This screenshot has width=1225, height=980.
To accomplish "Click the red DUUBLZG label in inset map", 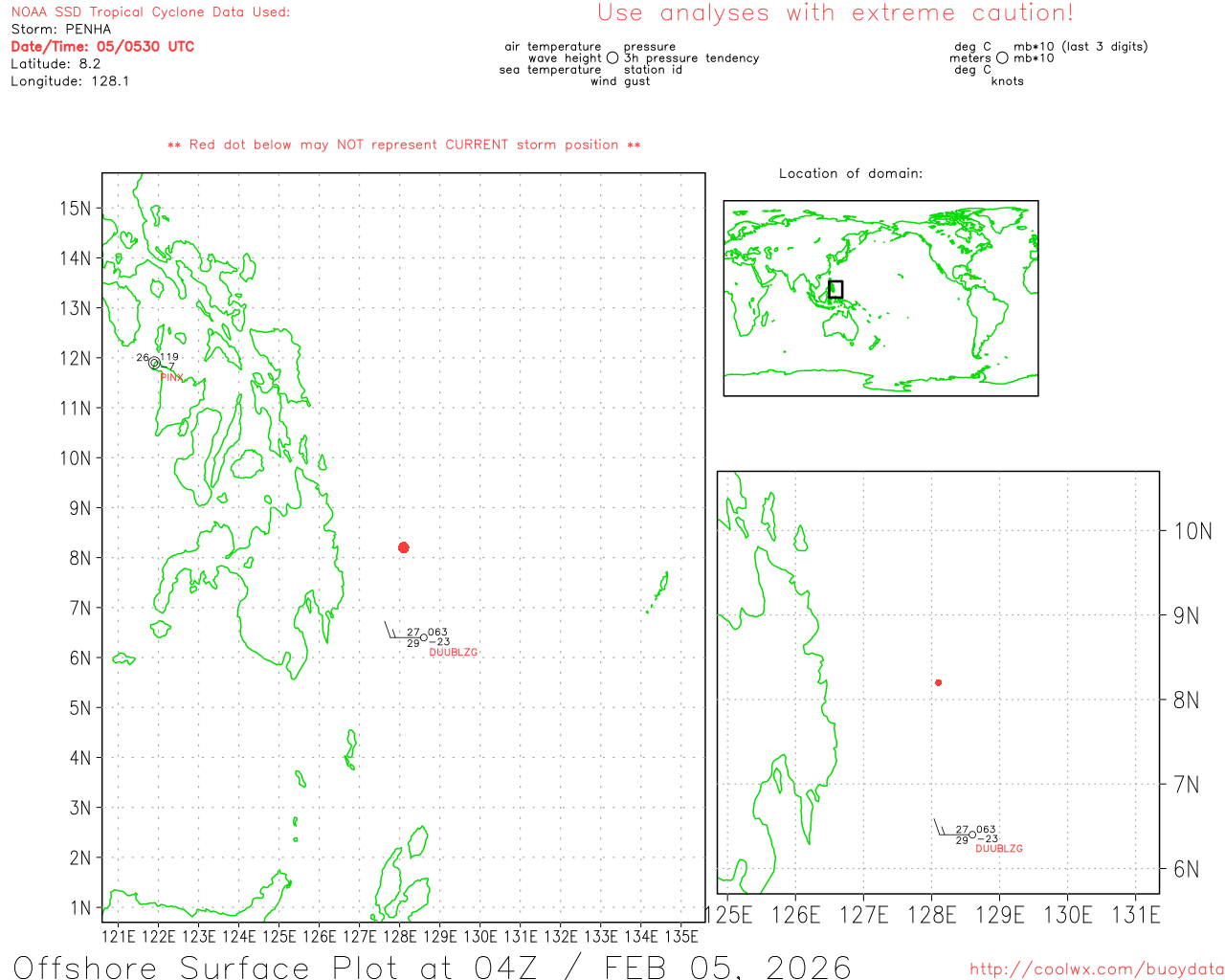I will click(x=999, y=849).
